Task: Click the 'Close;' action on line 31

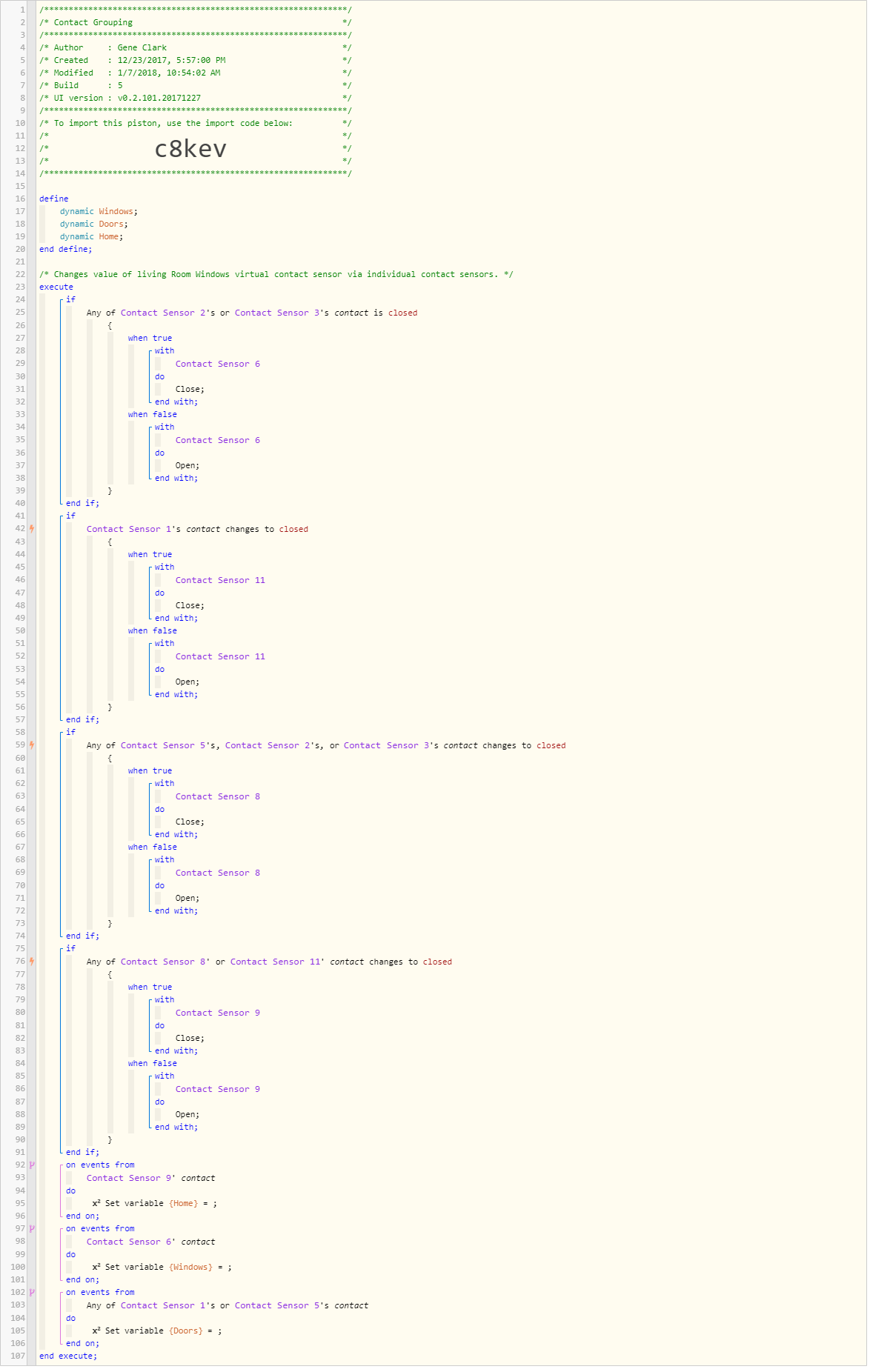Action: point(190,389)
